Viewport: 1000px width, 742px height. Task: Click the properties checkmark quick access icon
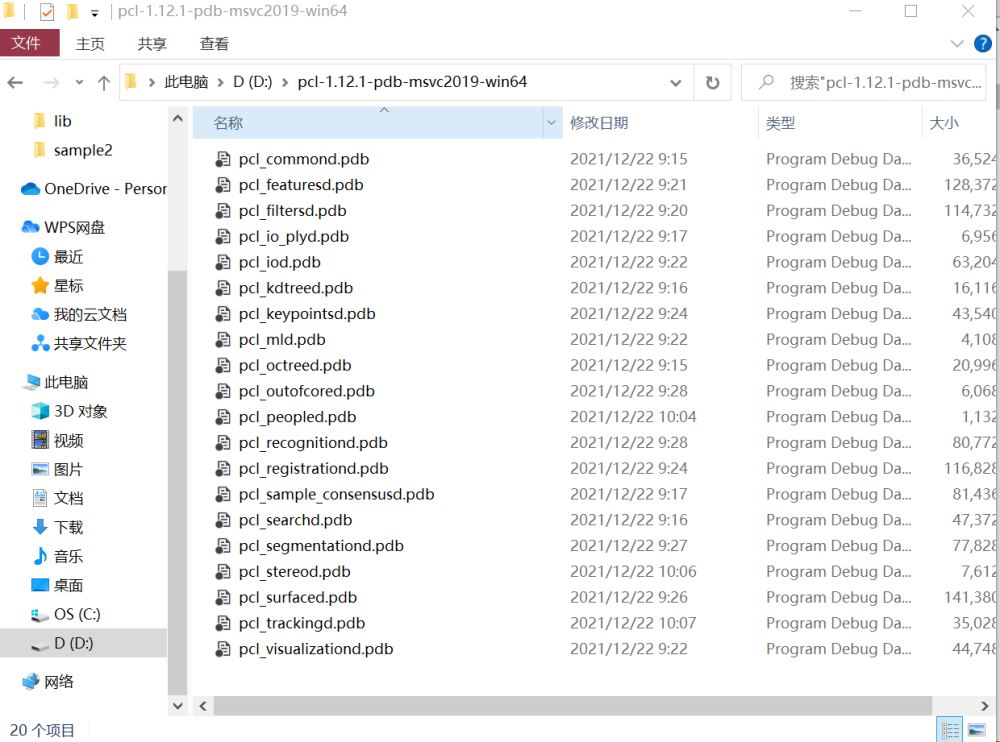tap(47, 11)
